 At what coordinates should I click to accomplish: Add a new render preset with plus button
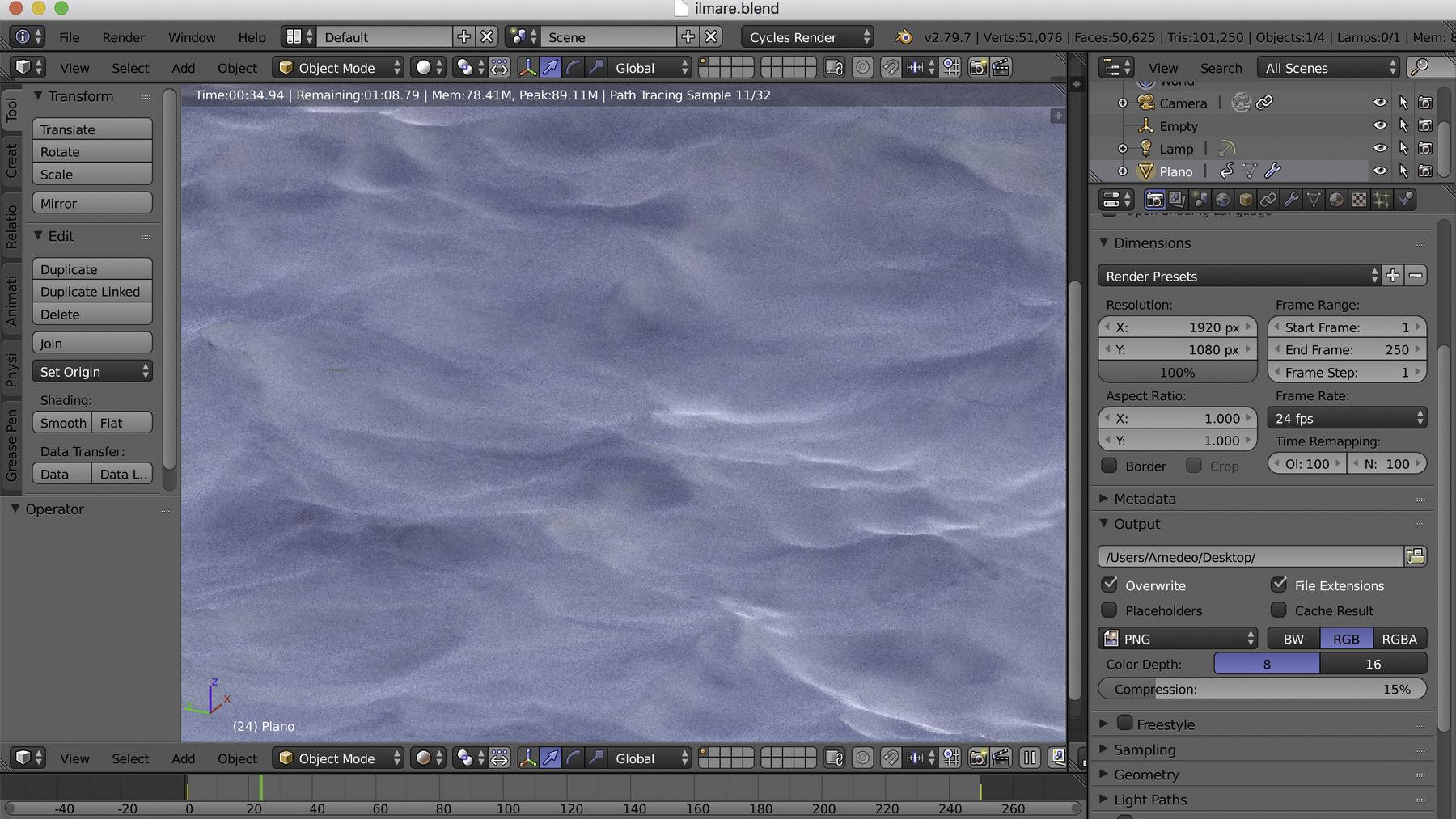point(1393,276)
